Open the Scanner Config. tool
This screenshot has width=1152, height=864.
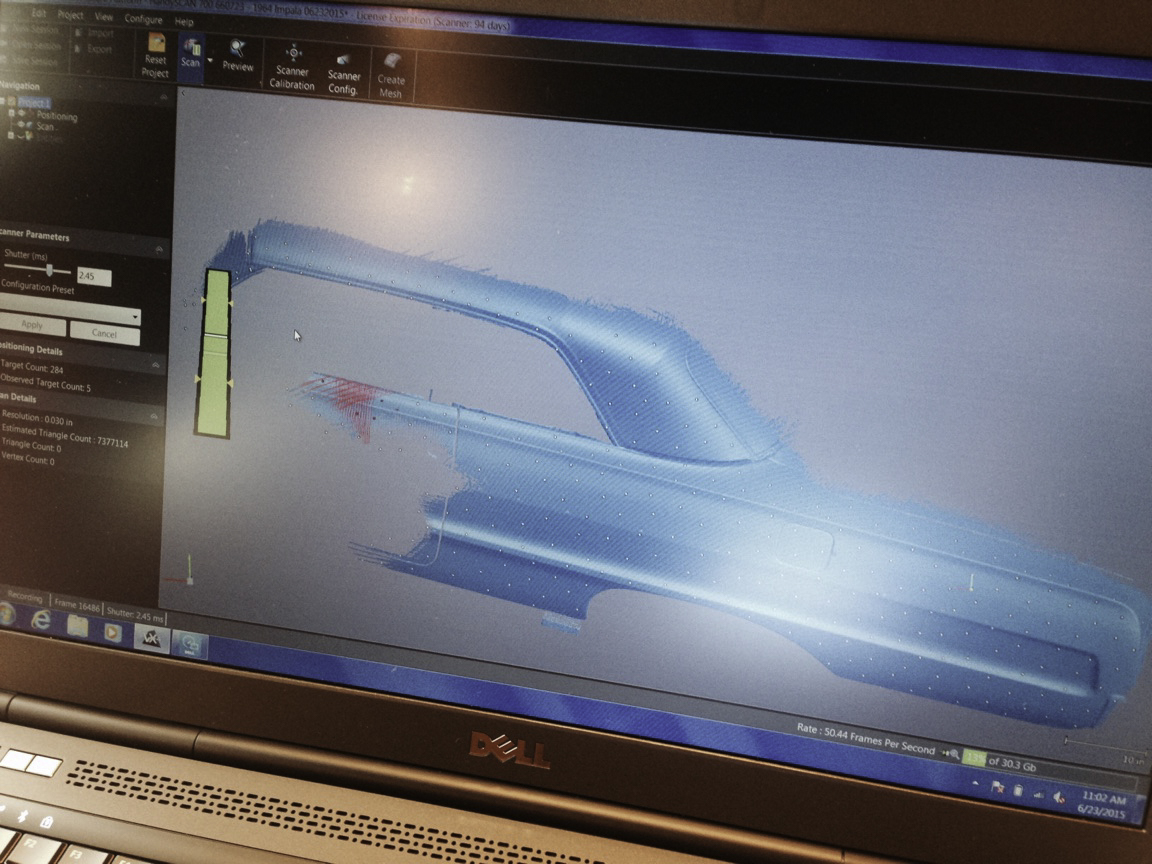point(343,73)
